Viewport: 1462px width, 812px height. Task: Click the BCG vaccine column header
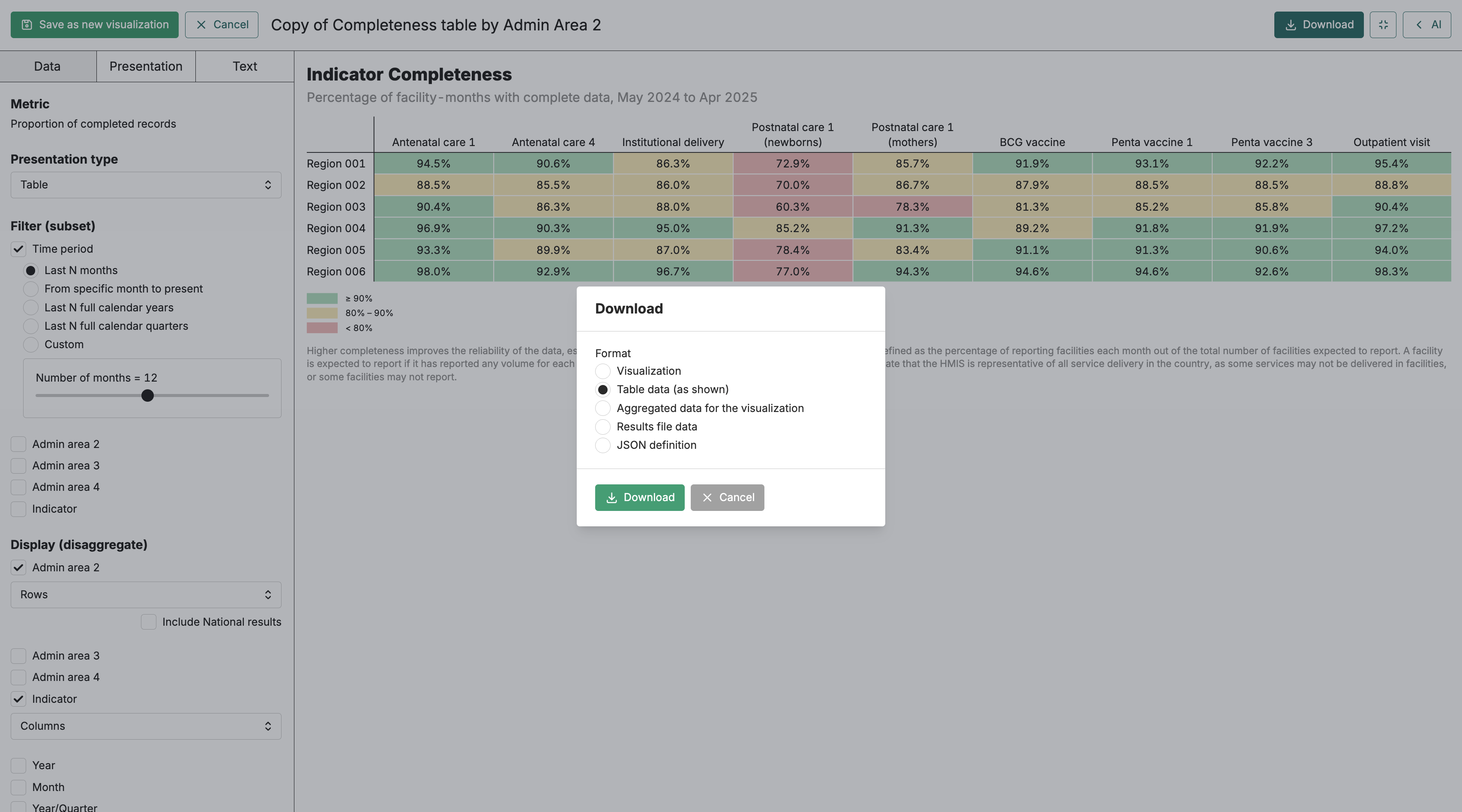pyautogui.click(x=1032, y=143)
